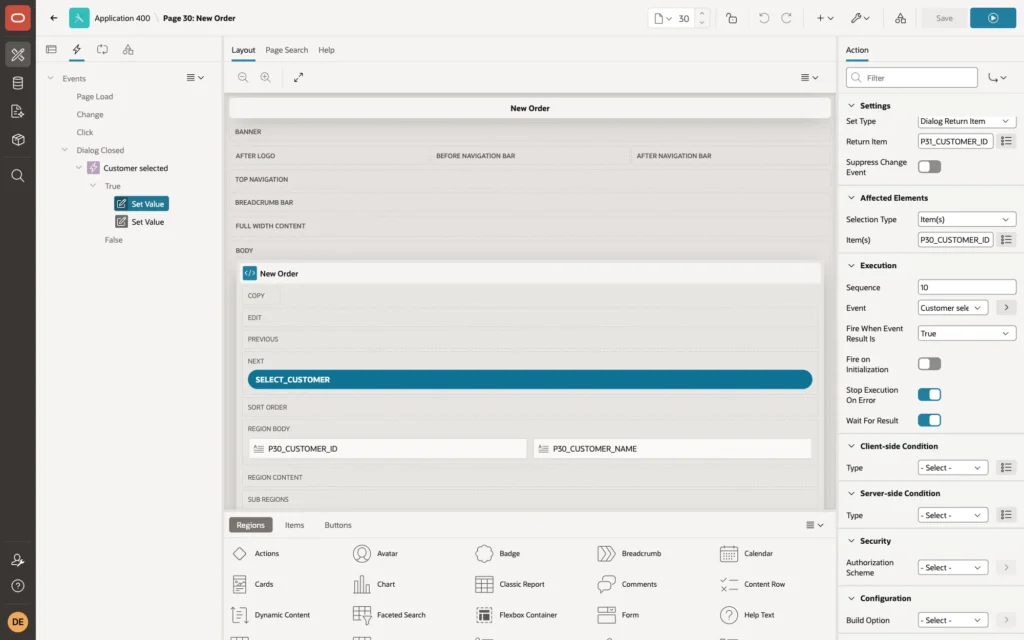Open Shared Components from the toolbar

coord(901,18)
